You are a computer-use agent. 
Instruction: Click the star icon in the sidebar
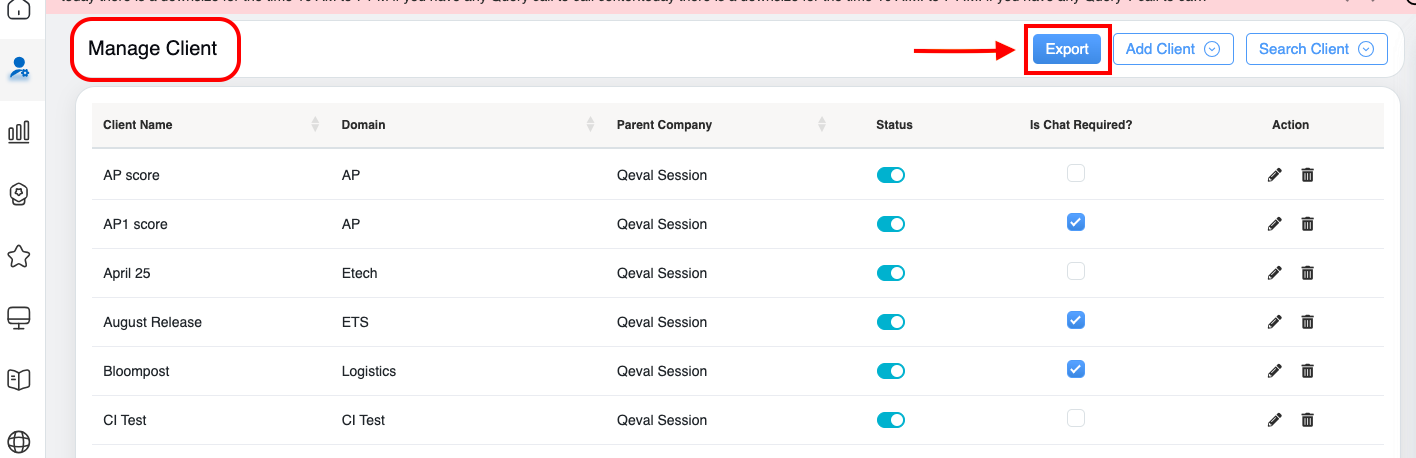pos(19,256)
